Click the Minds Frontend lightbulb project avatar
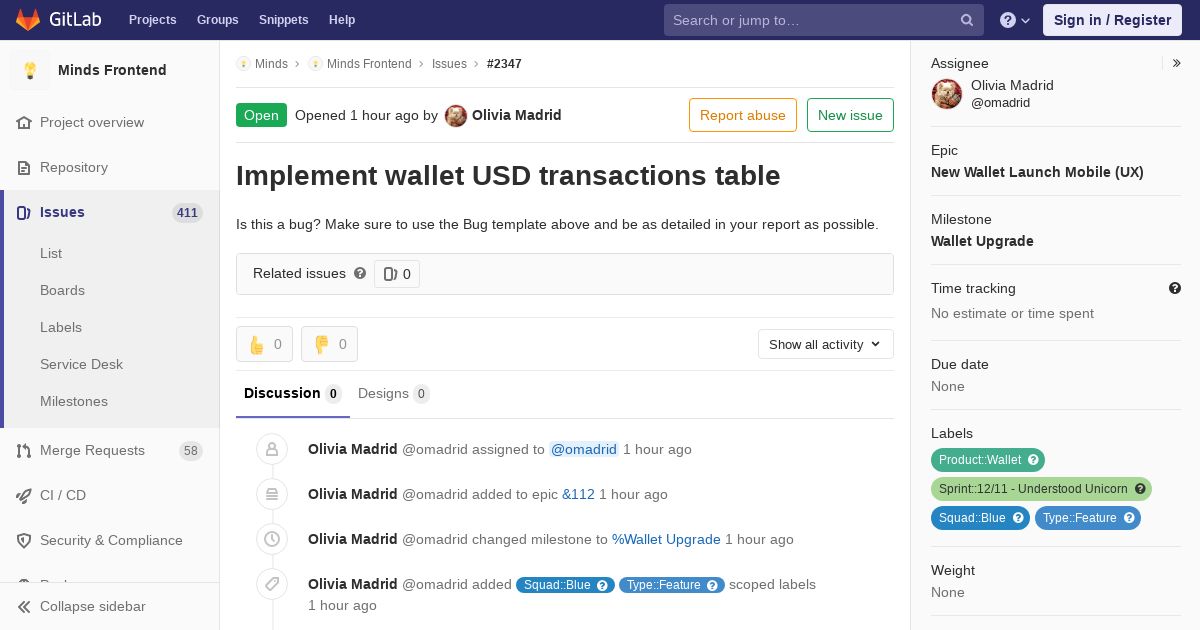The width and height of the screenshot is (1200, 630). pyautogui.click(x=30, y=70)
